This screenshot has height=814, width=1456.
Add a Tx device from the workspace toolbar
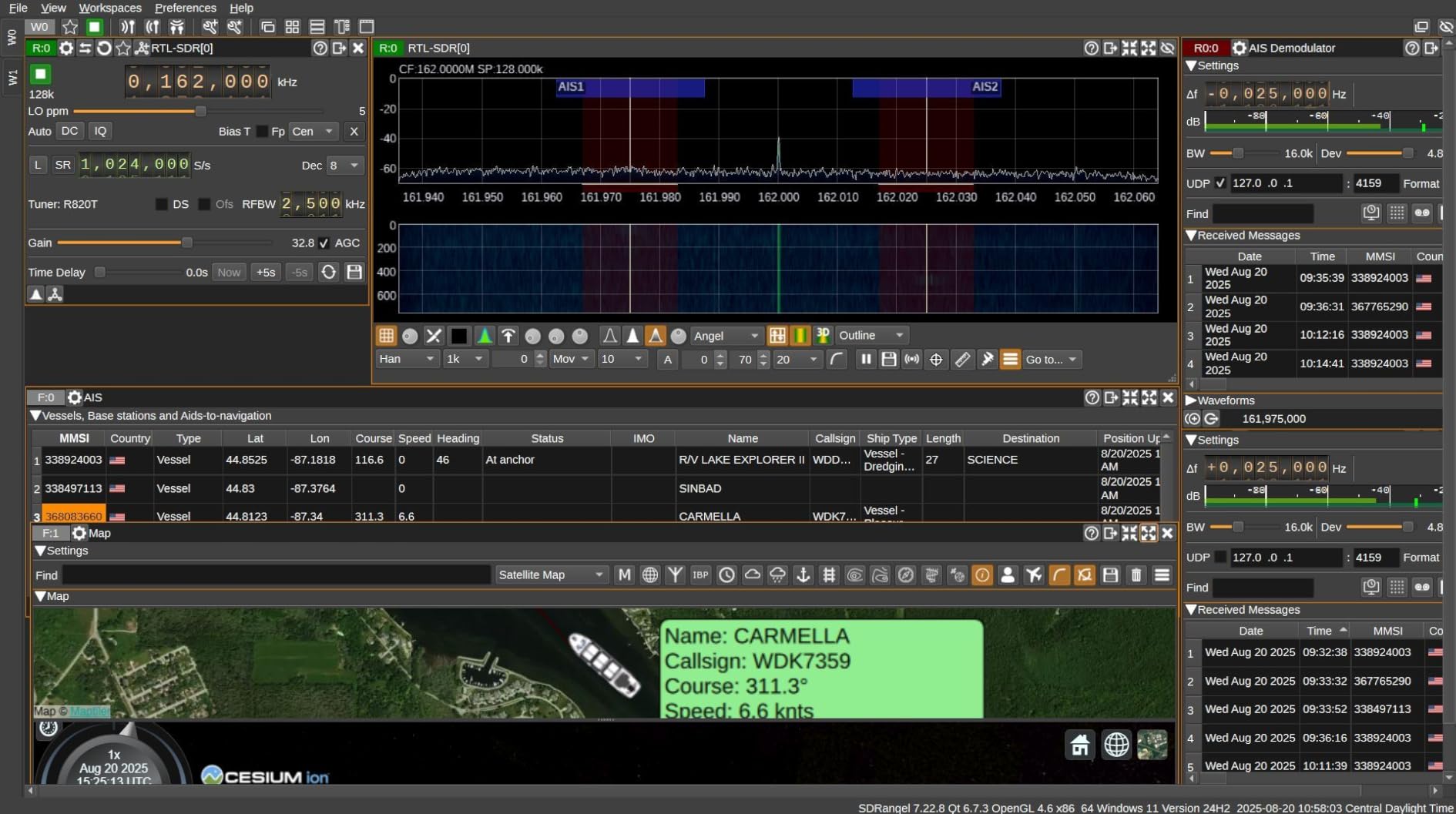153,27
